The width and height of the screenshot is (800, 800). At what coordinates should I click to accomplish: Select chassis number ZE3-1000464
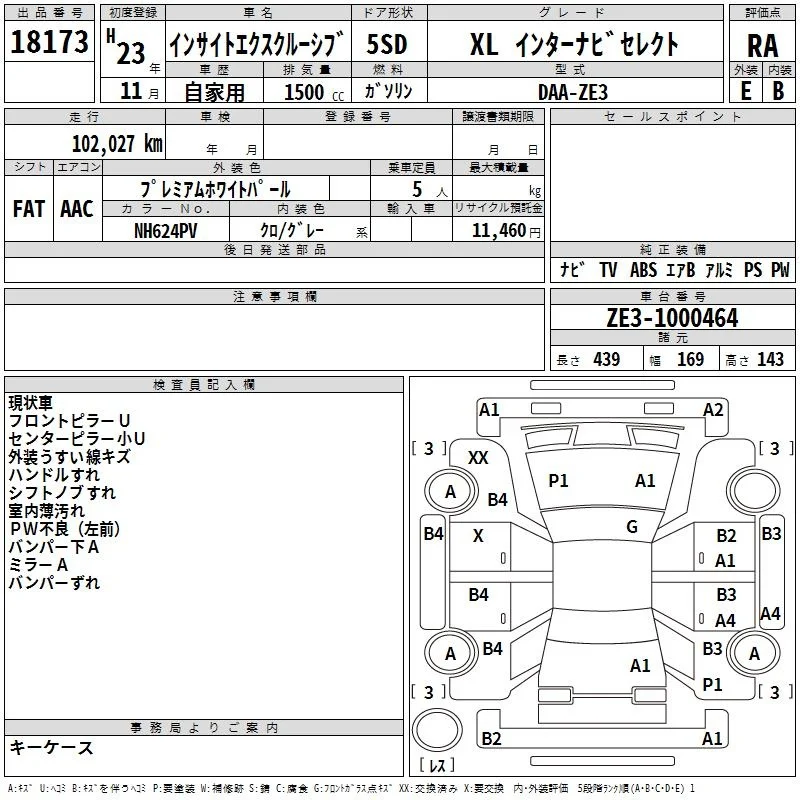click(x=672, y=318)
